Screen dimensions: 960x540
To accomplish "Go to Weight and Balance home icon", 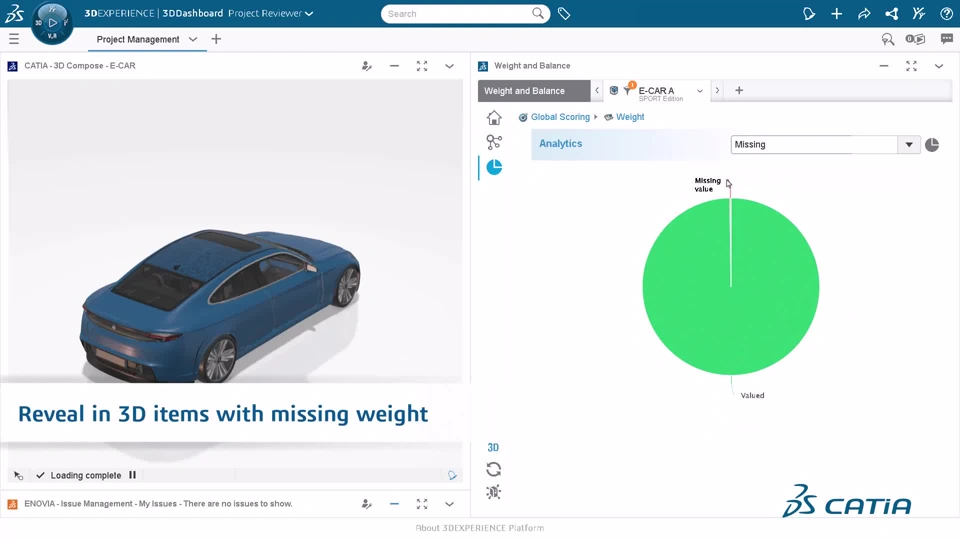I will pyautogui.click(x=494, y=118).
